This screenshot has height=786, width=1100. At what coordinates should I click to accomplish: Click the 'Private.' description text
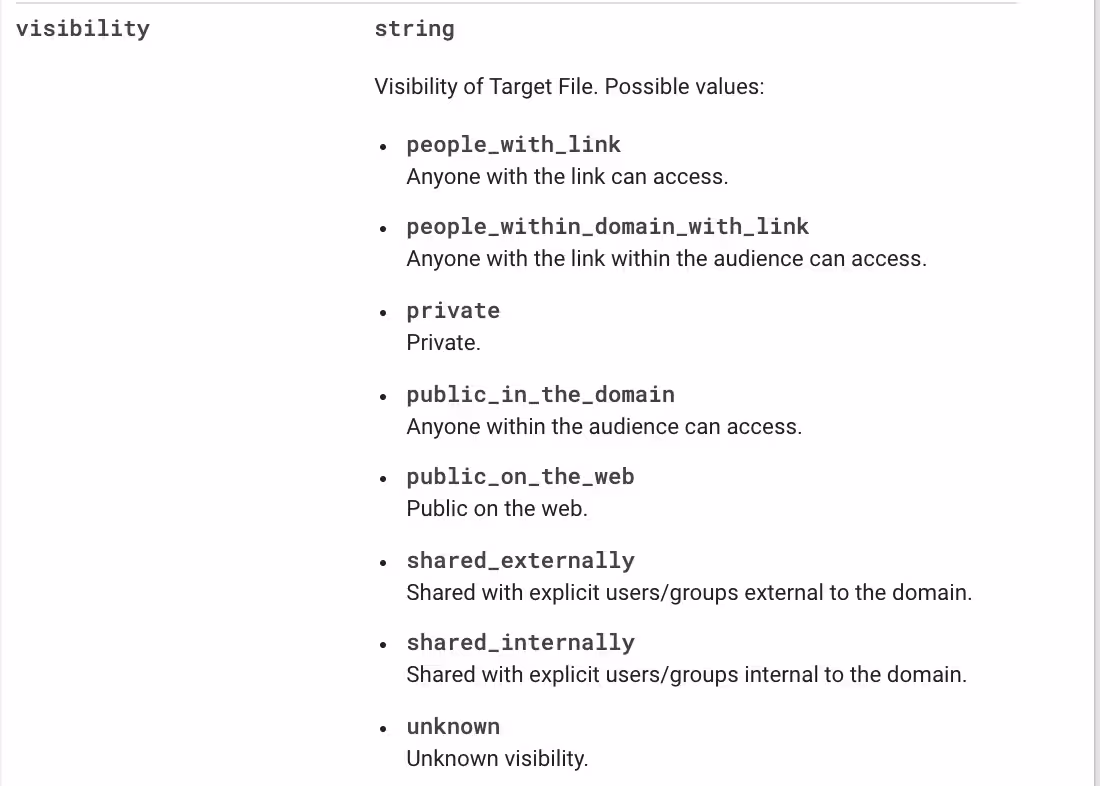[x=443, y=343]
